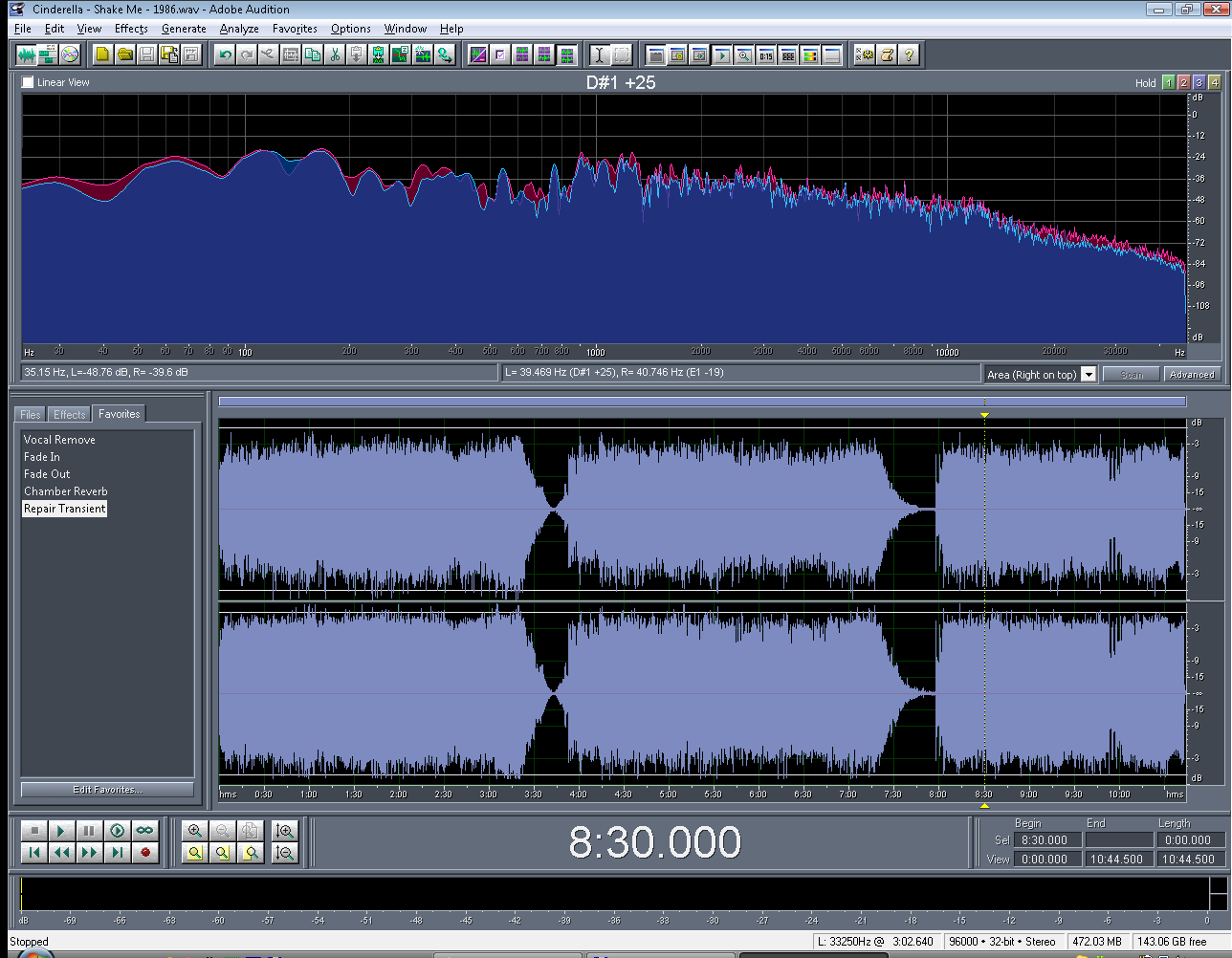Select Repair Transient favorite
This screenshot has width=1232, height=958.
[x=65, y=509]
